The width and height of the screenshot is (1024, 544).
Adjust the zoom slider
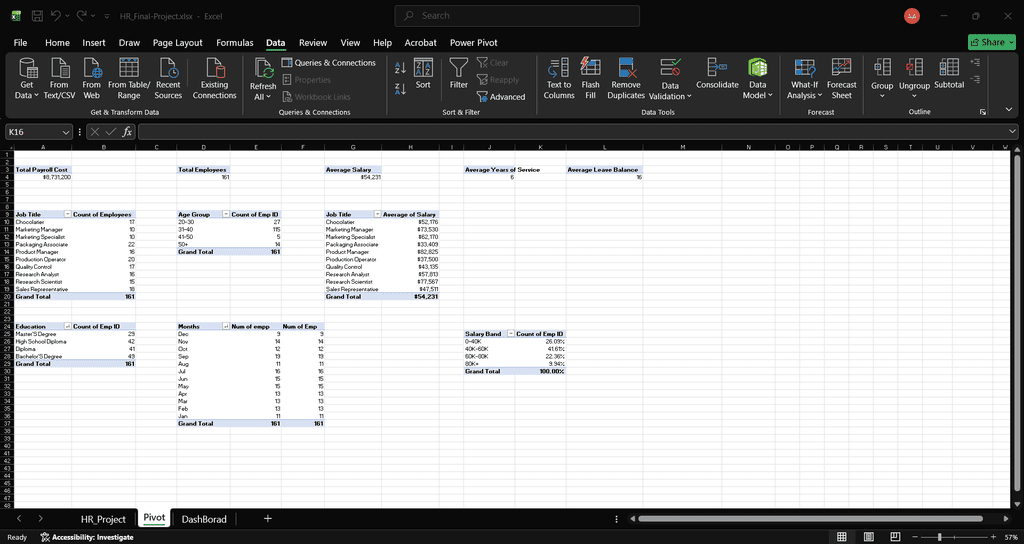940,537
